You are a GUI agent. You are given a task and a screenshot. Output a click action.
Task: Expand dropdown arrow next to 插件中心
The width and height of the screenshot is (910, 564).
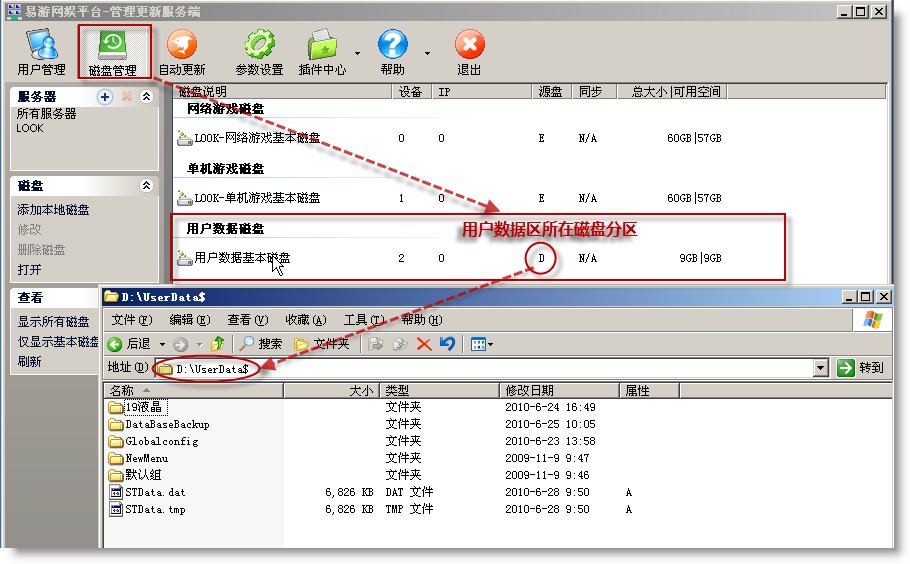point(358,53)
